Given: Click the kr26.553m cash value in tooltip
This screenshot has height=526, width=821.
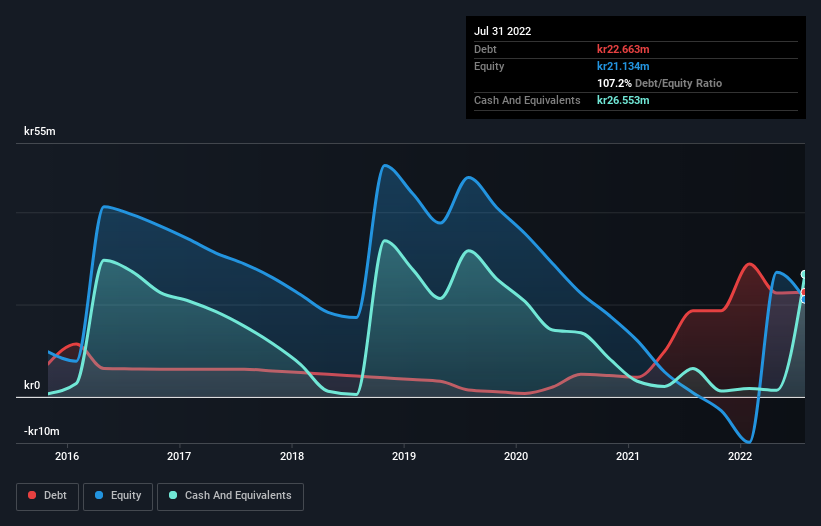Looking at the screenshot, I should point(624,101).
